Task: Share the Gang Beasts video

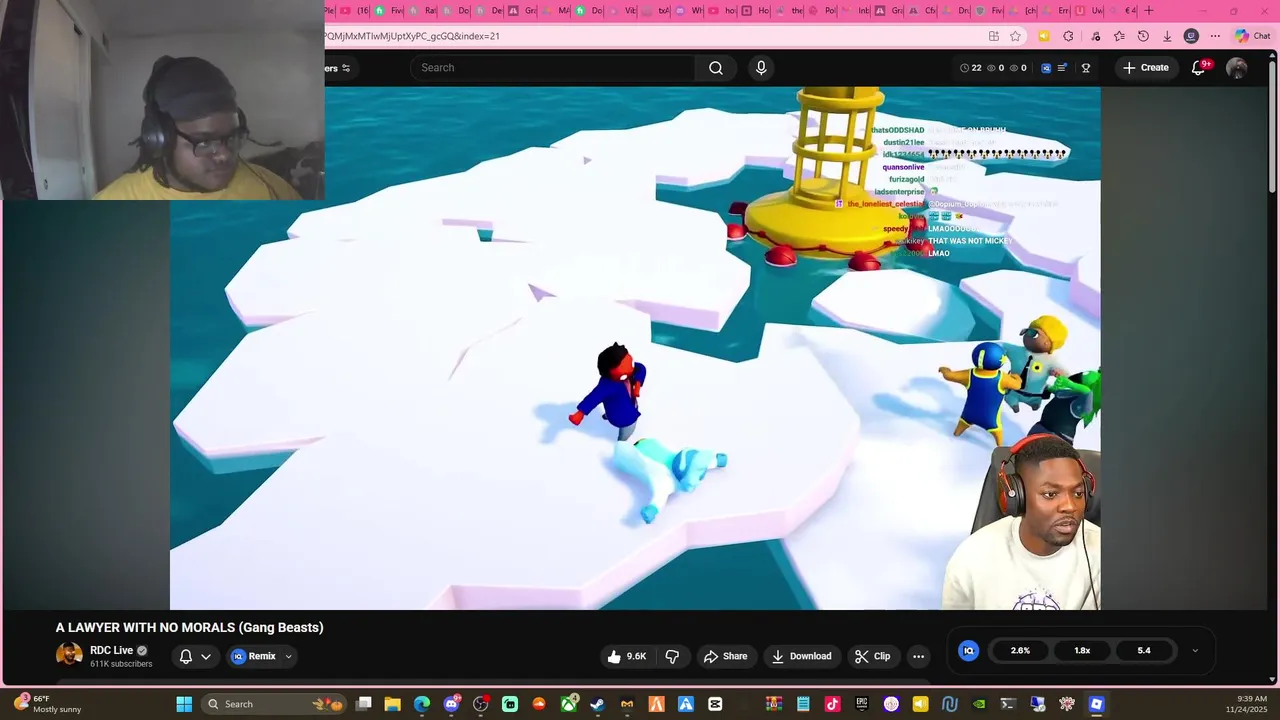Action: (x=726, y=656)
